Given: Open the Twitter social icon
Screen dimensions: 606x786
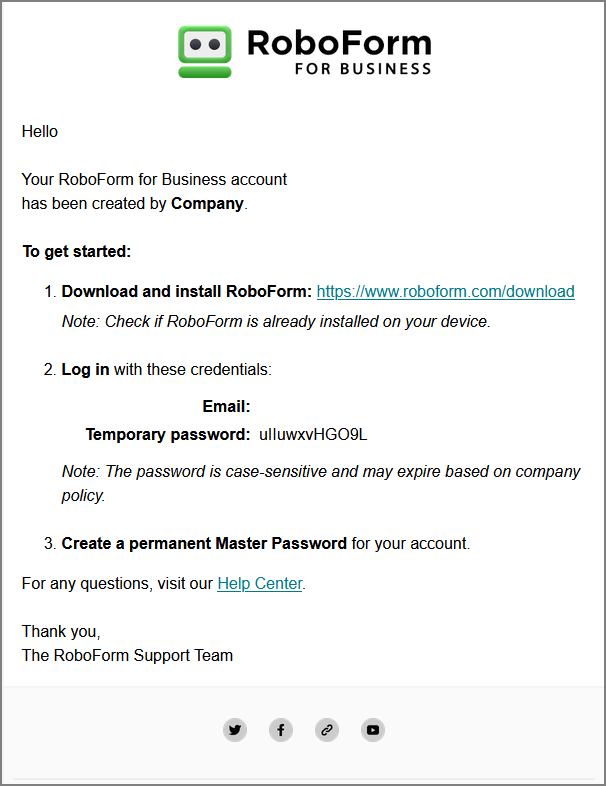Looking at the screenshot, I should [235, 730].
